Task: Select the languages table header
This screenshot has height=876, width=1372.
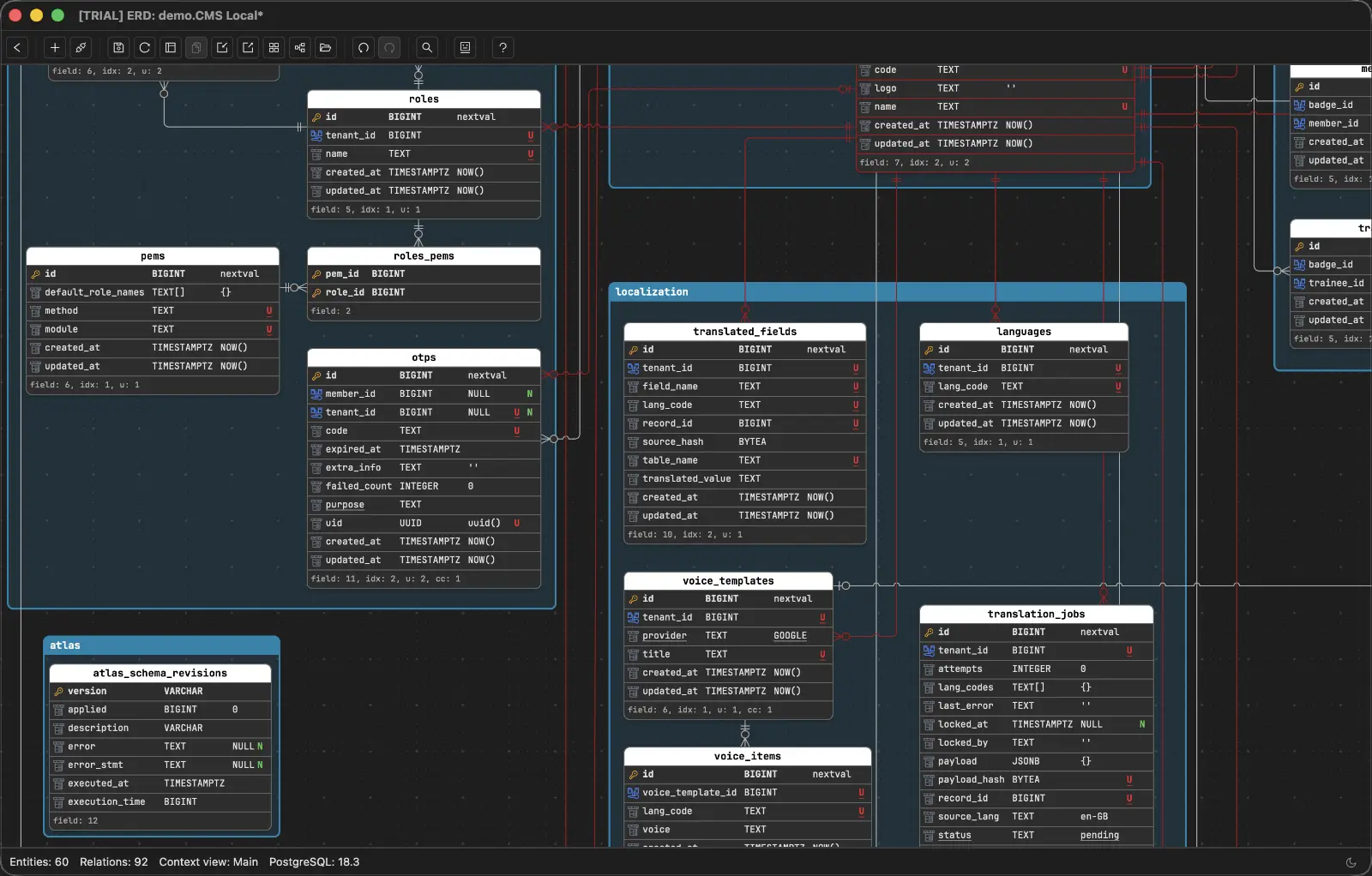Action: (1024, 332)
